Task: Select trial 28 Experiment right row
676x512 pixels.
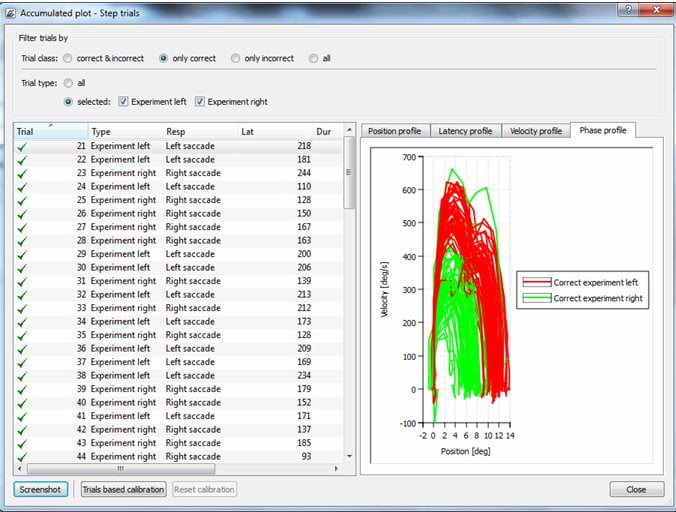Action: tap(179, 241)
